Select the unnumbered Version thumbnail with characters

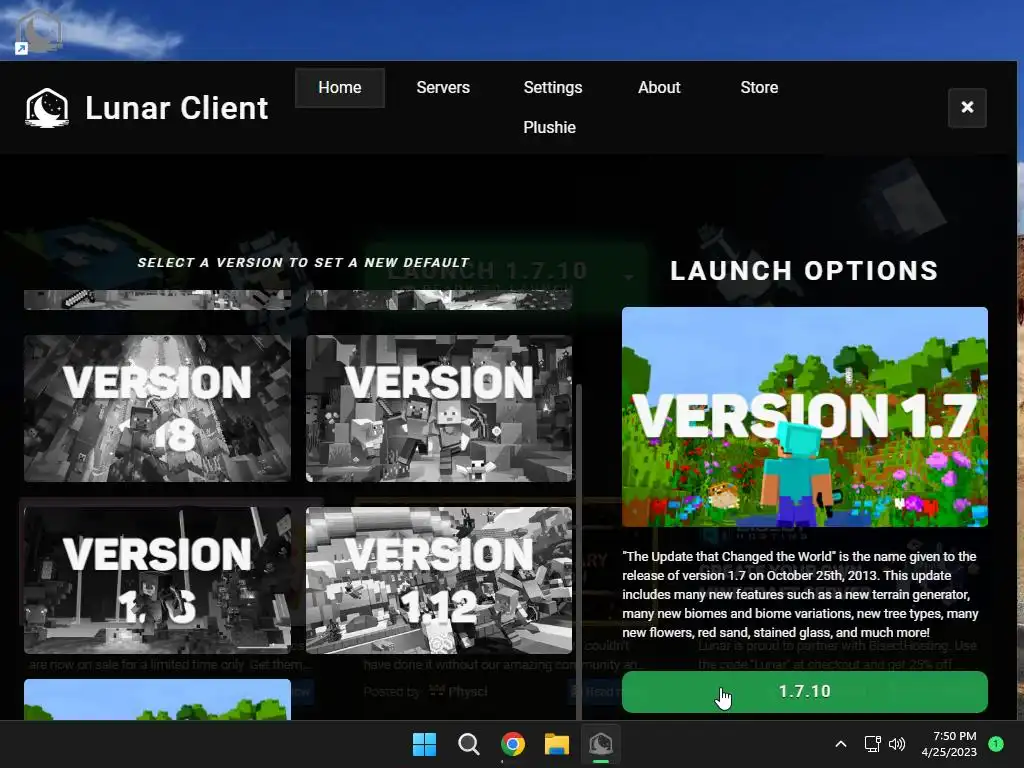click(439, 408)
